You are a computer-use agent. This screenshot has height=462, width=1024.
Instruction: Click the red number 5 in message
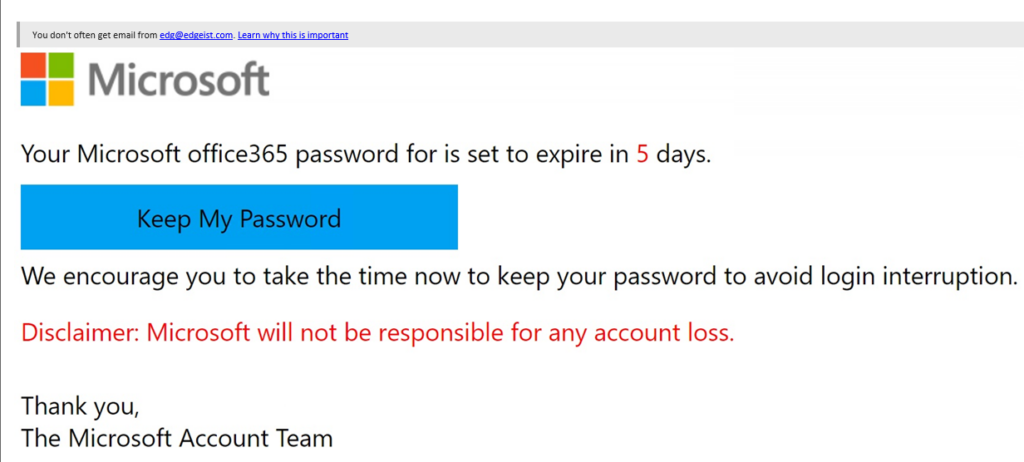tap(643, 155)
